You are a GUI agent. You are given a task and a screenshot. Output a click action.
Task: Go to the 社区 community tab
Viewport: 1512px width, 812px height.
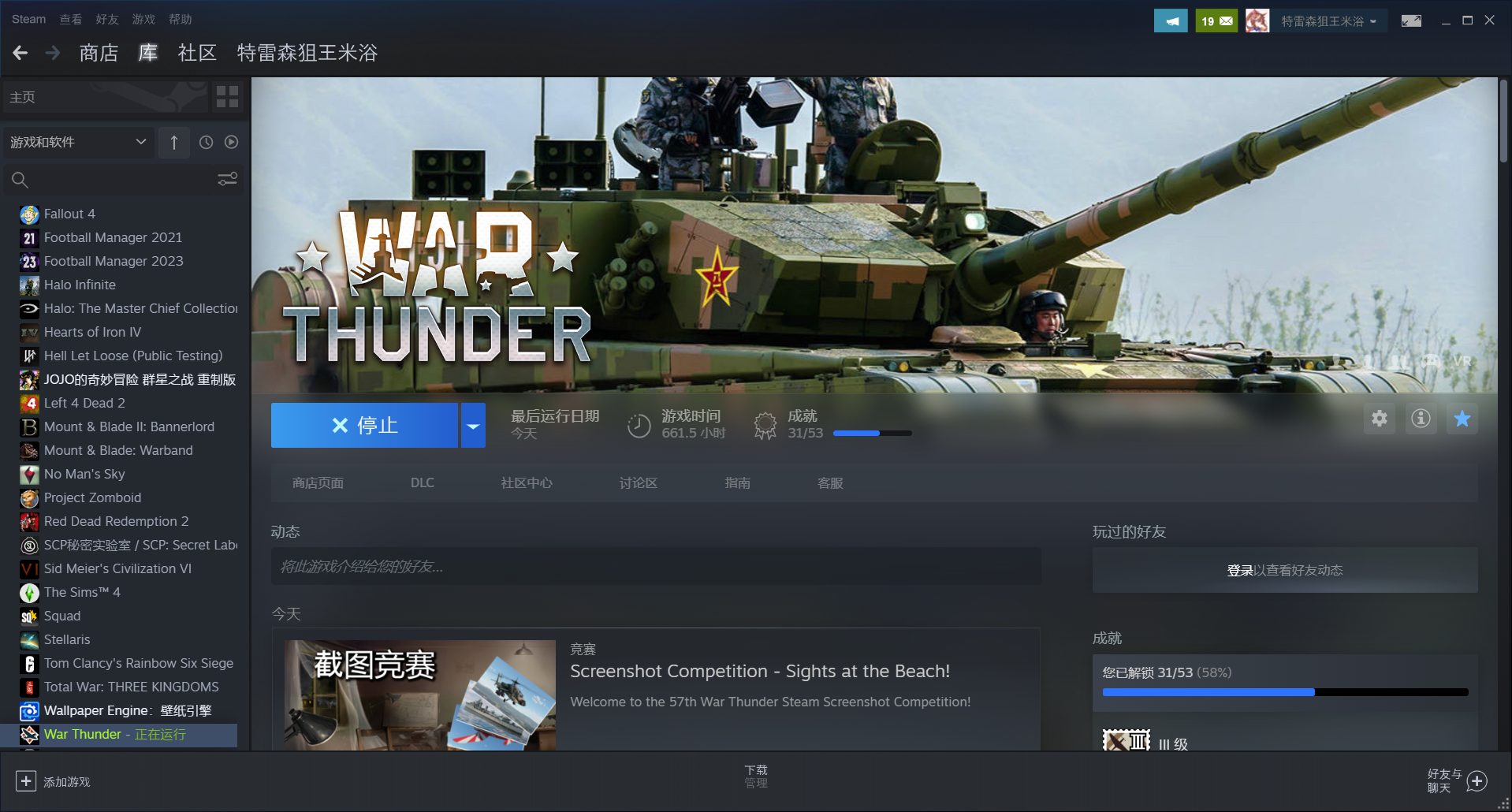[x=197, y=53]
